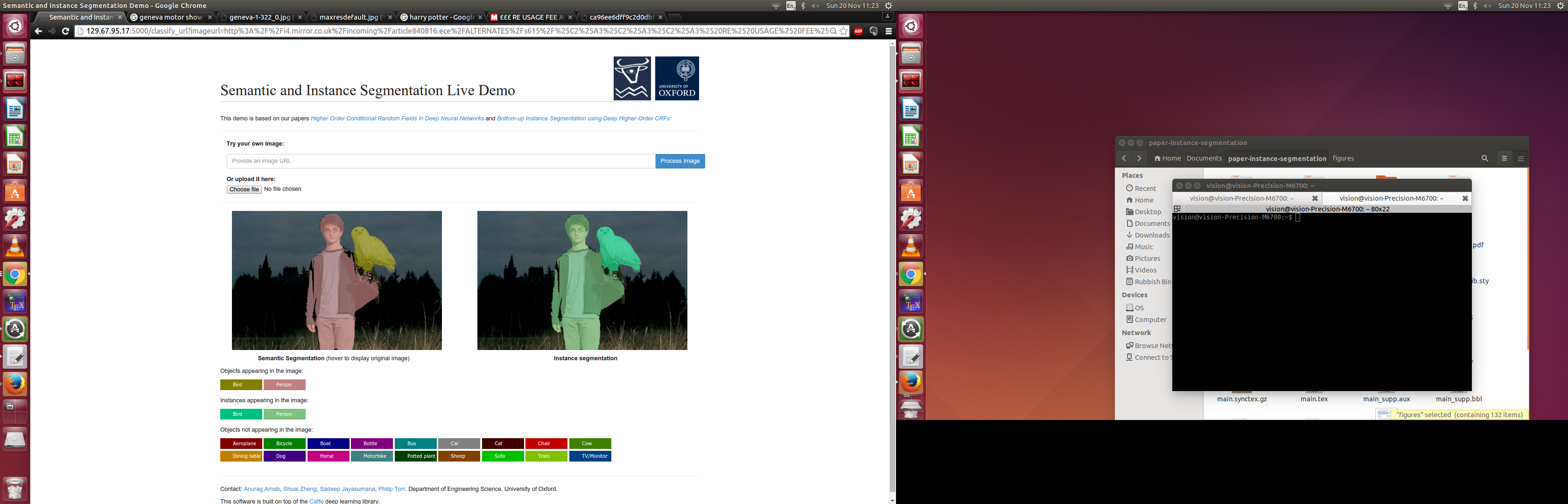Click the Aeroplane class color swatch
This screenshot has width=1568, height=504.
[x=241, y=444]
